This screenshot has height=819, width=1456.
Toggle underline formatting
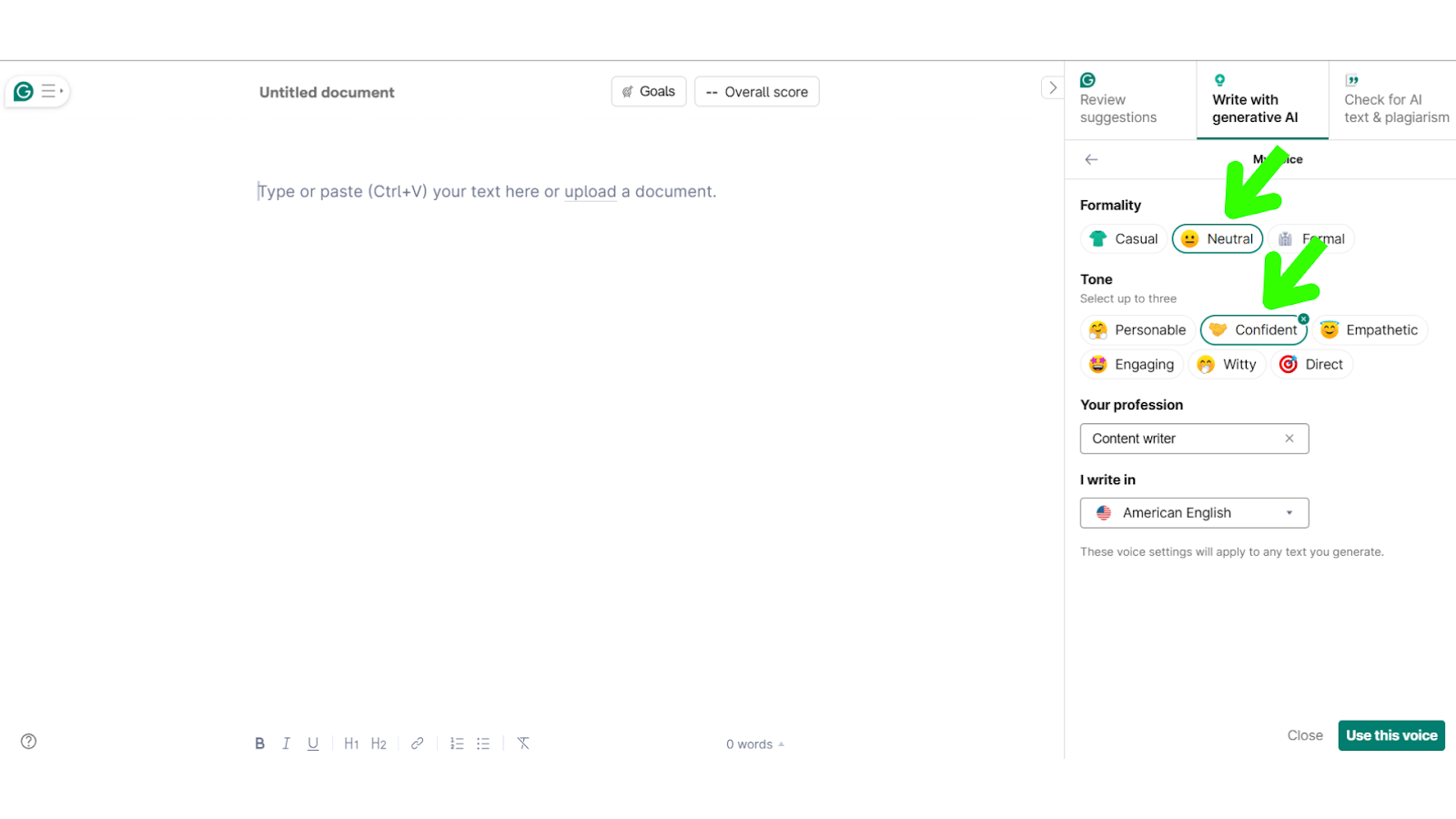313,743
